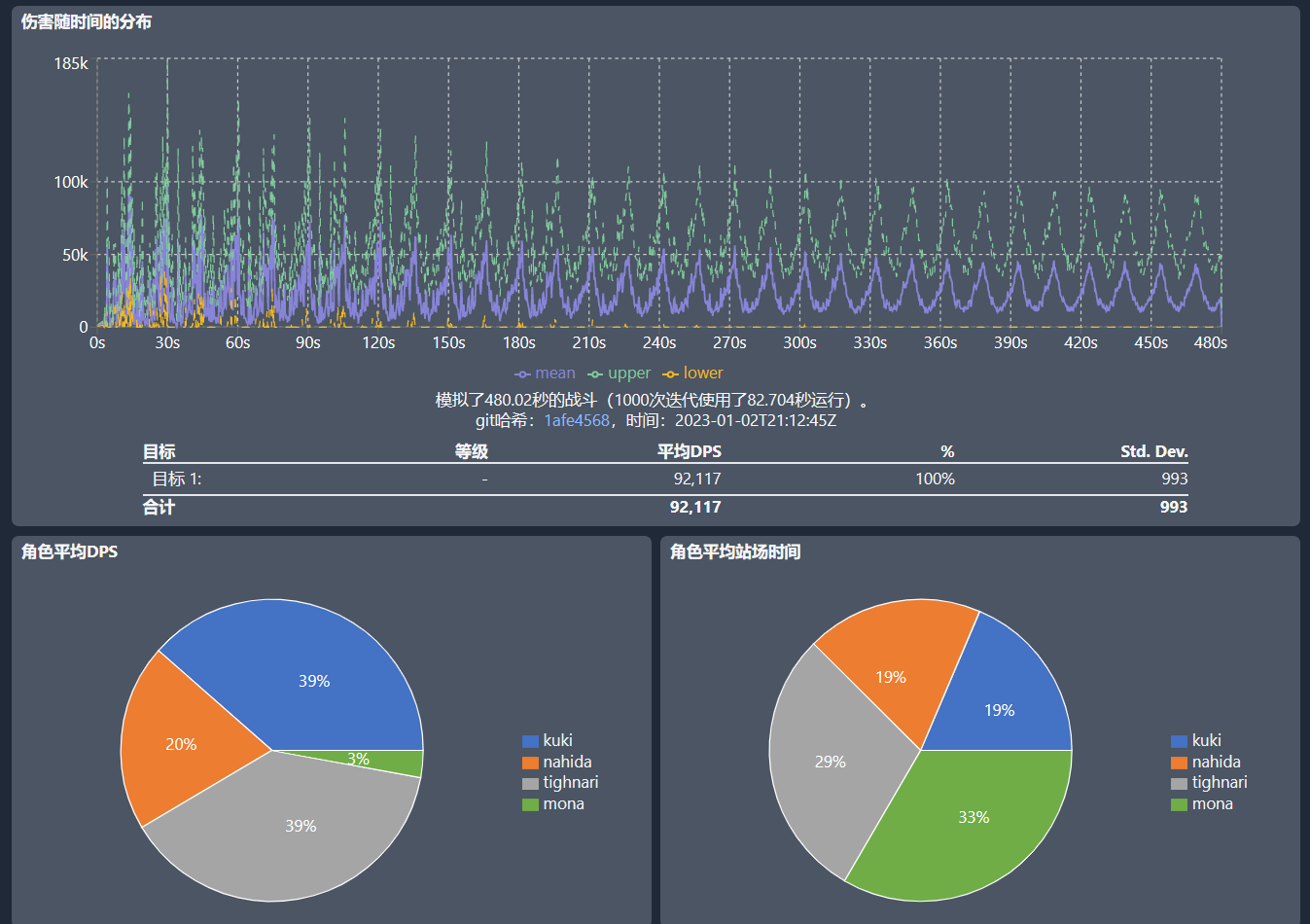The image size is (1310, 924).
Task: Click the 180s tick on the time axis
Action: (518, 343)
